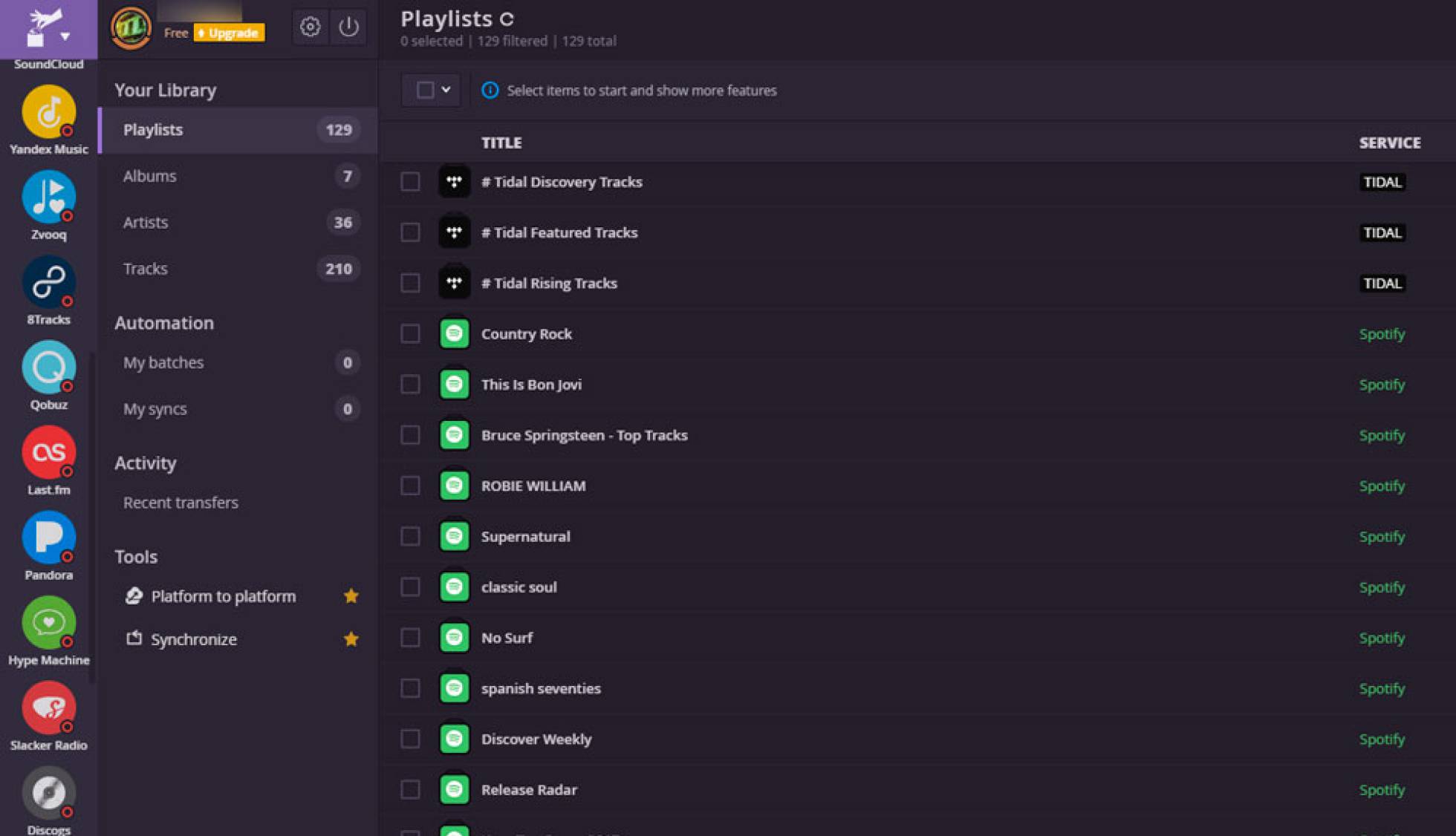Check the Tidal Discovery Tracks checkbox
Screen dimensions: 1456x836
[x=410, y=182]
